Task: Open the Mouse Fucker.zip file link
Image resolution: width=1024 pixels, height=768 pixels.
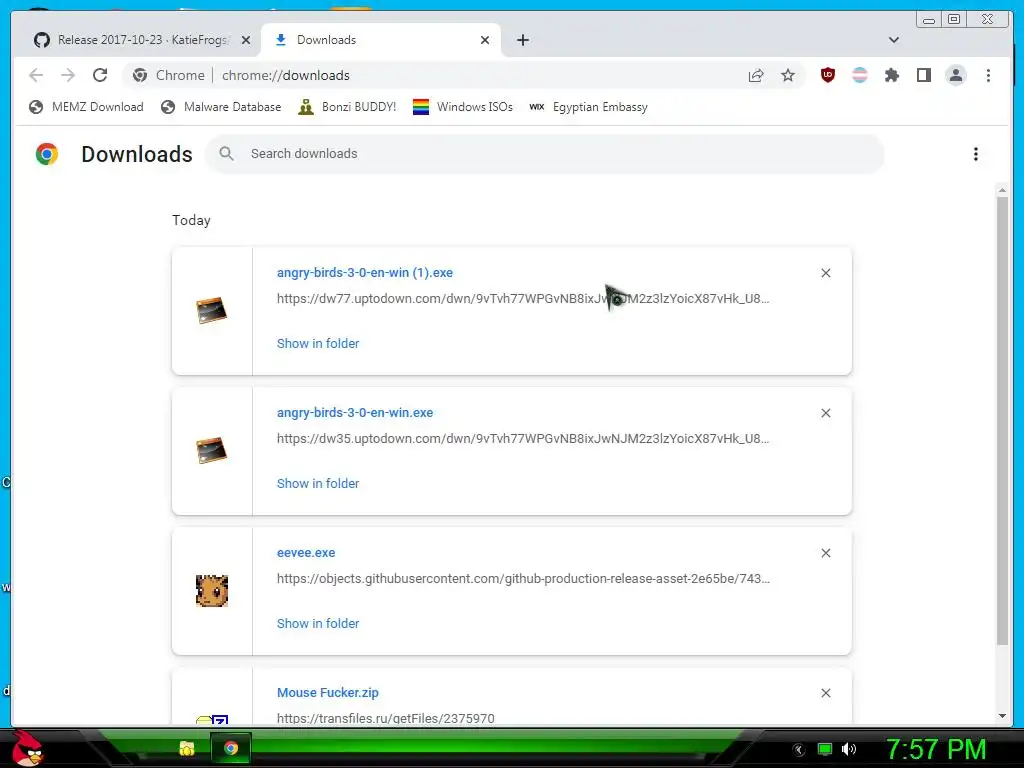Action: (327, 693)
